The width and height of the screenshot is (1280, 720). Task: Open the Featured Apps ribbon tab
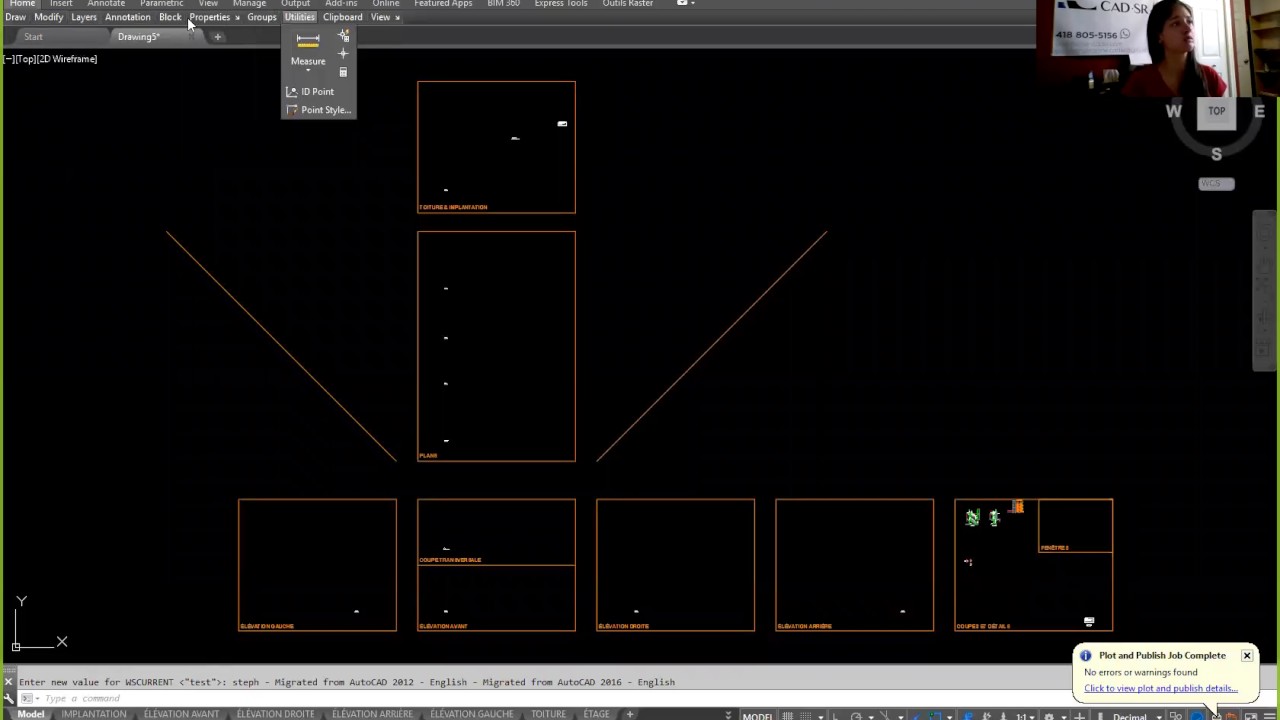point(443,4)
